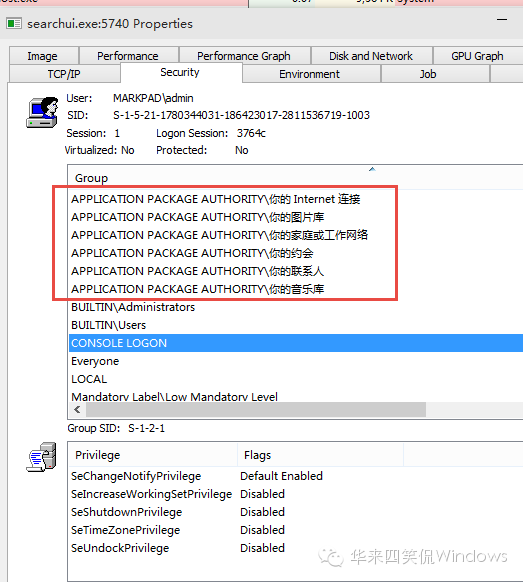The image size is (523, 582).
Task: Click the Flags column header
Action: click(x=320, y=455)
